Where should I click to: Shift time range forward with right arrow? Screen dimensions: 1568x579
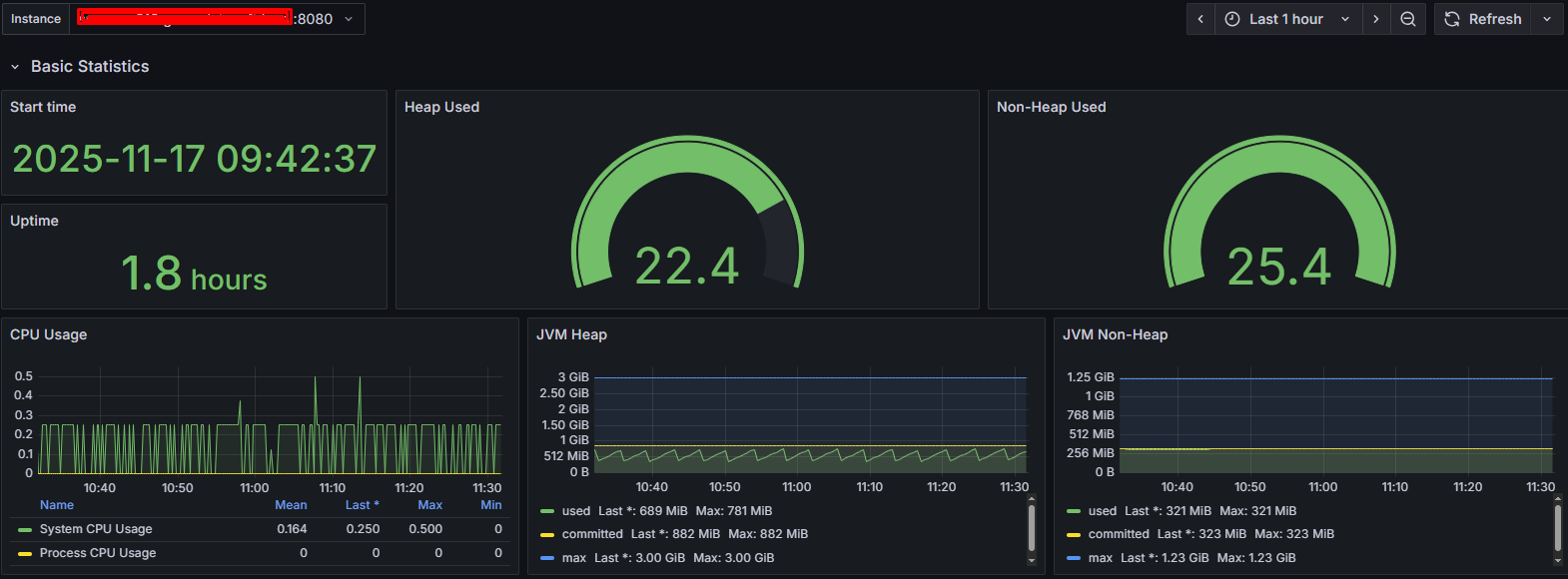click(1375, 19)
